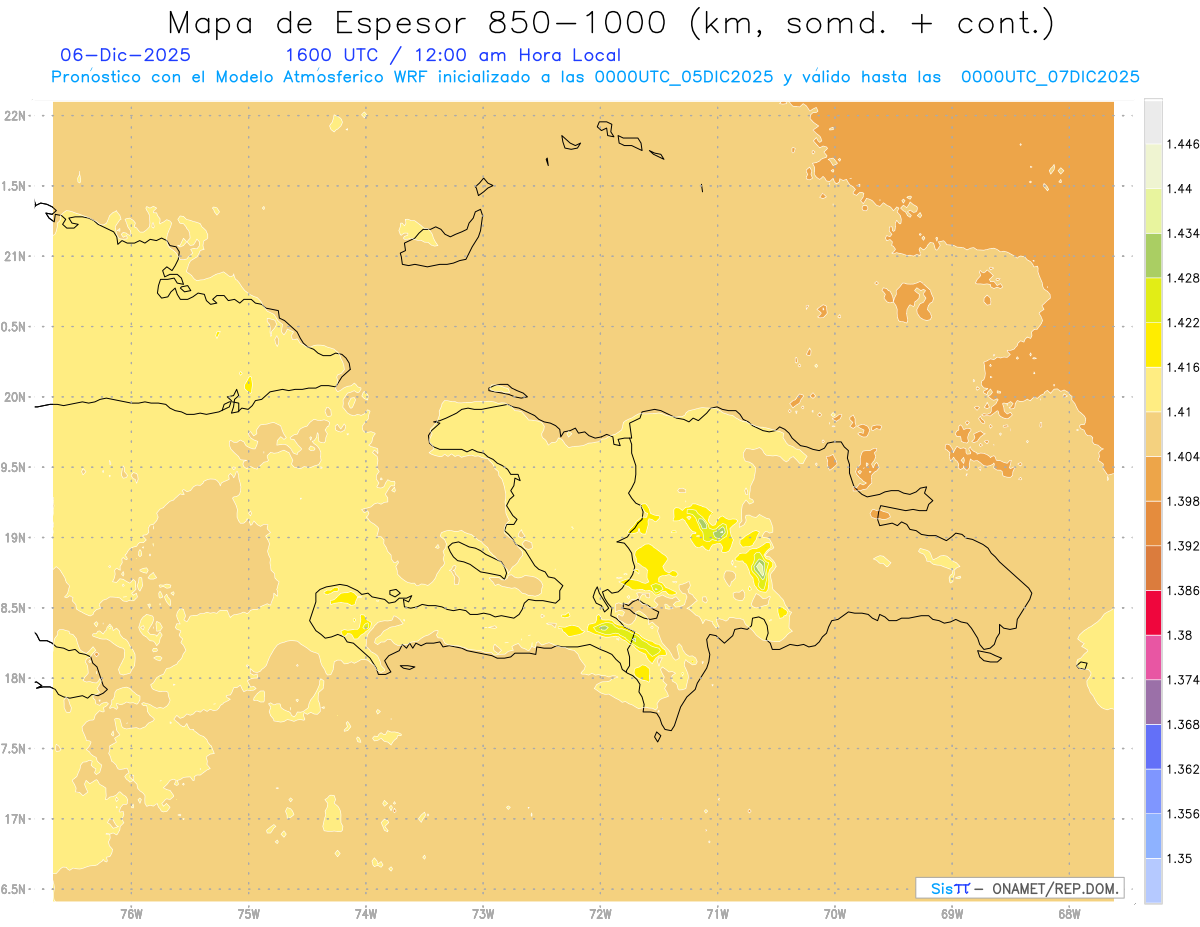
Task: Click the '75W' longitude axis label
Action: tap(249, 914)
